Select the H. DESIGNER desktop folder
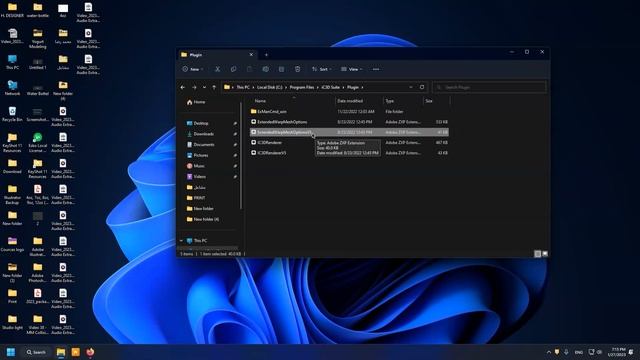 (12, 10)
